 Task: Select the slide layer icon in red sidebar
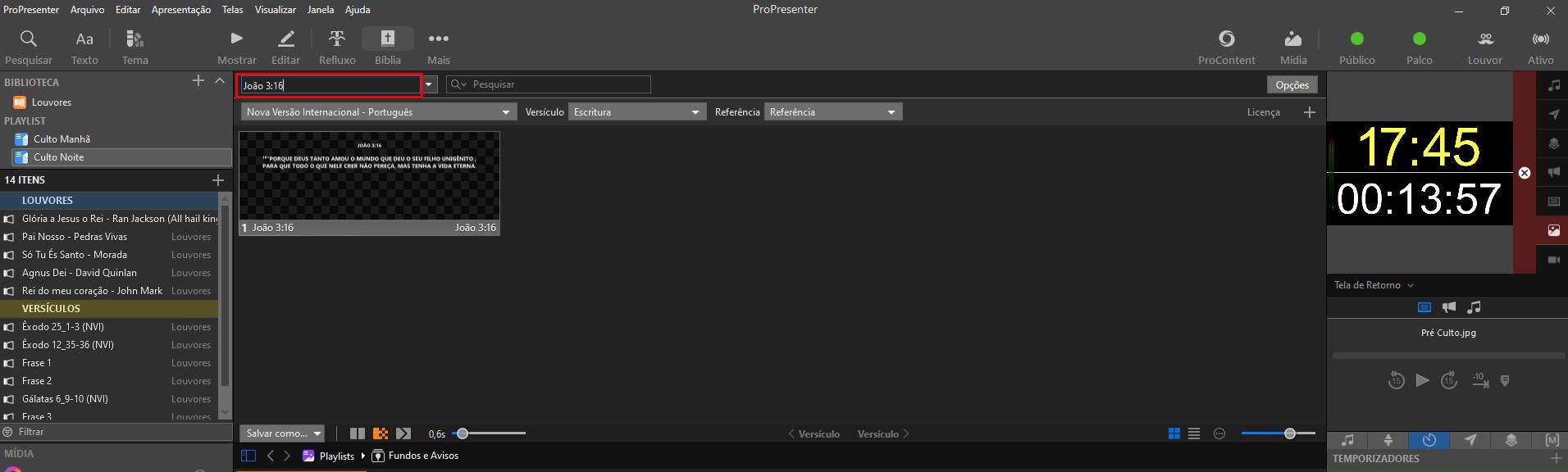click(x=1554, y=202)
